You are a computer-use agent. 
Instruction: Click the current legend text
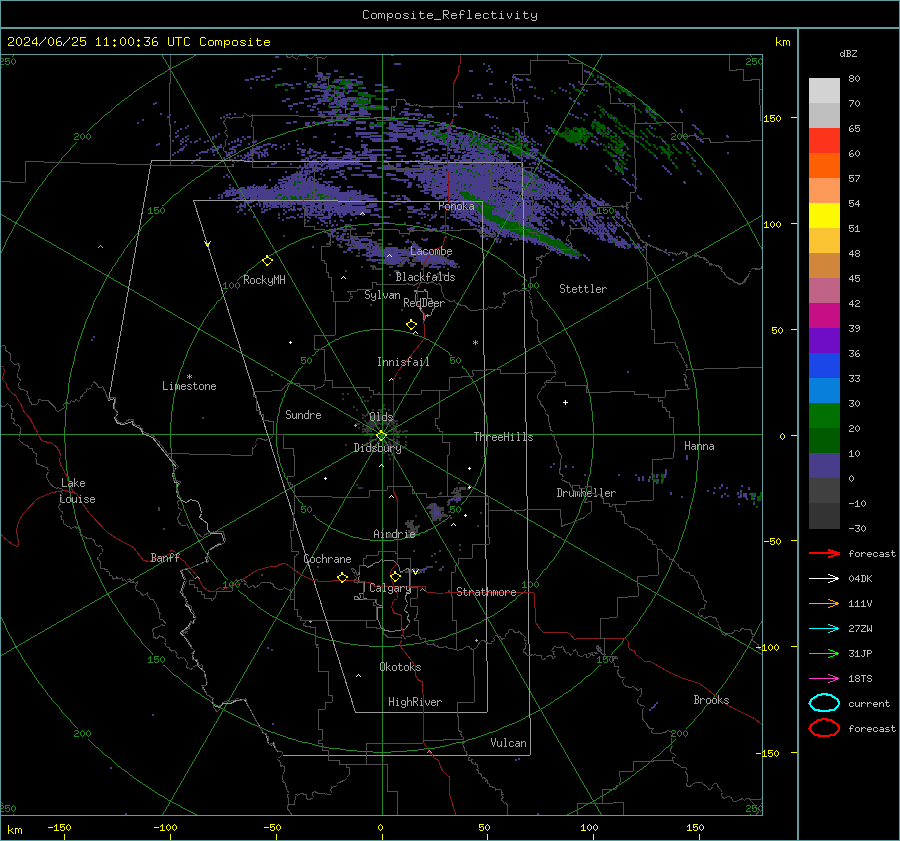869,704
